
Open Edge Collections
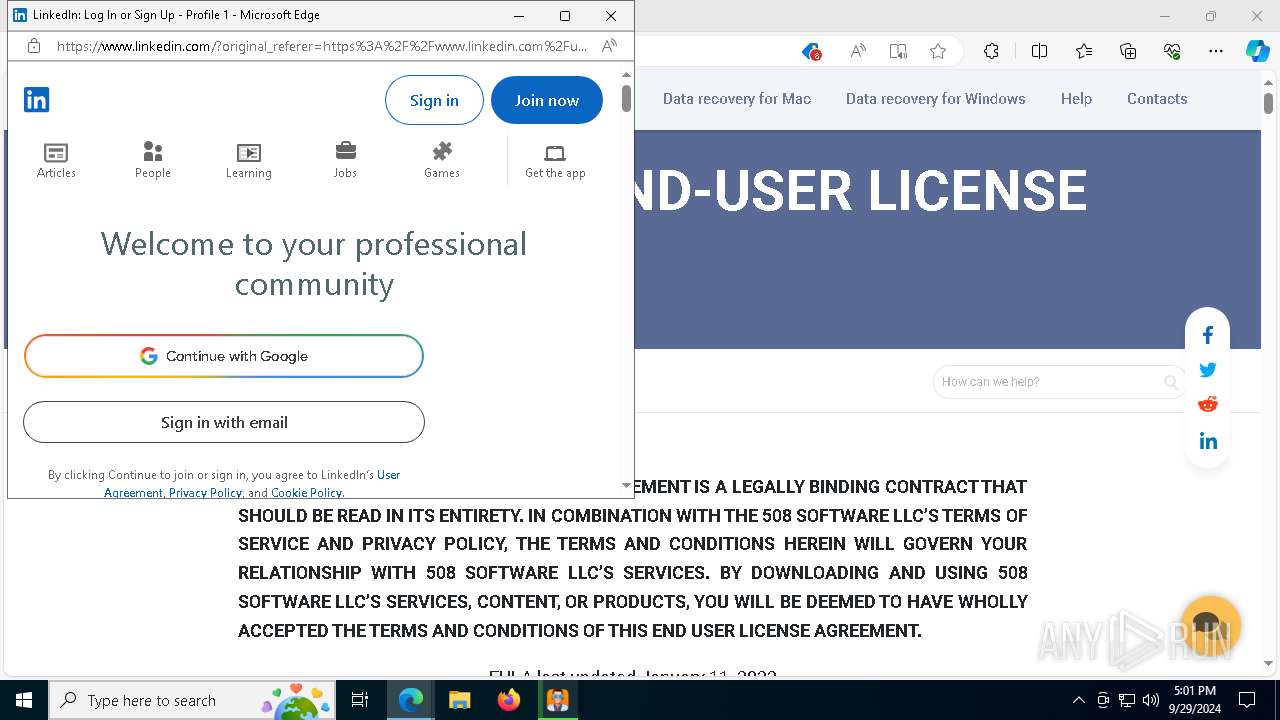[x=1128, y=52]
